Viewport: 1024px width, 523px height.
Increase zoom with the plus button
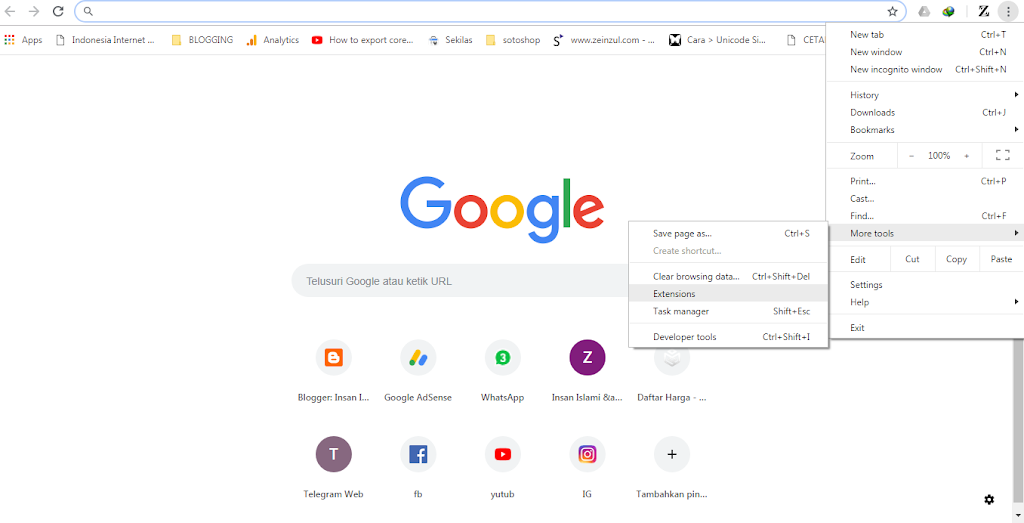pos(967,156)
